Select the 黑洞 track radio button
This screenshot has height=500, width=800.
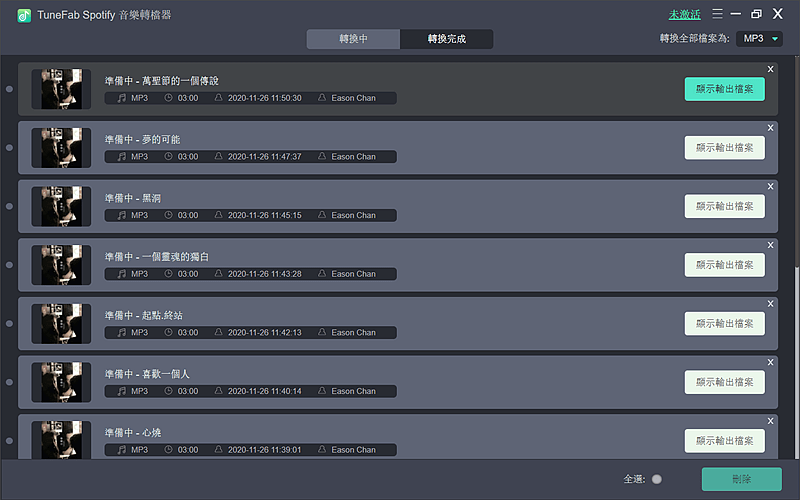click(x=9, y=206)
